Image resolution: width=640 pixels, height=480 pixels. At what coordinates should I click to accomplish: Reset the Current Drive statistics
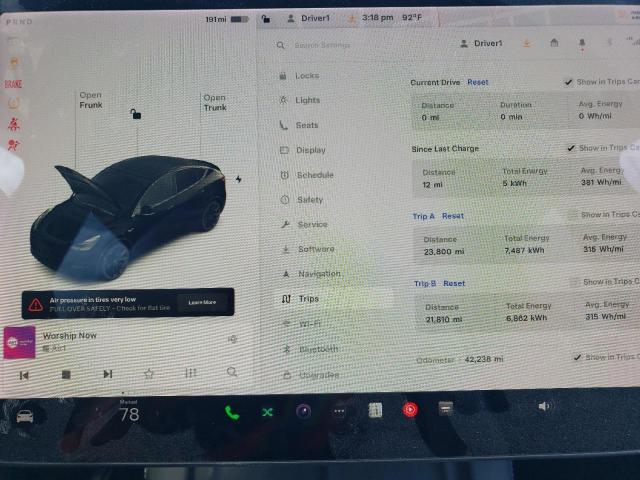pos(478,82)
